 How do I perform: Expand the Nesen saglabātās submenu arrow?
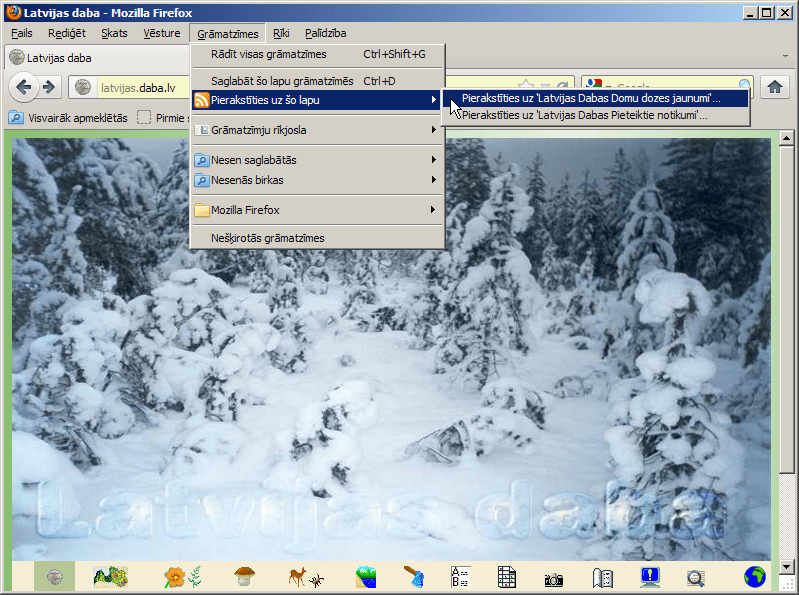click(x=433, y=160)
